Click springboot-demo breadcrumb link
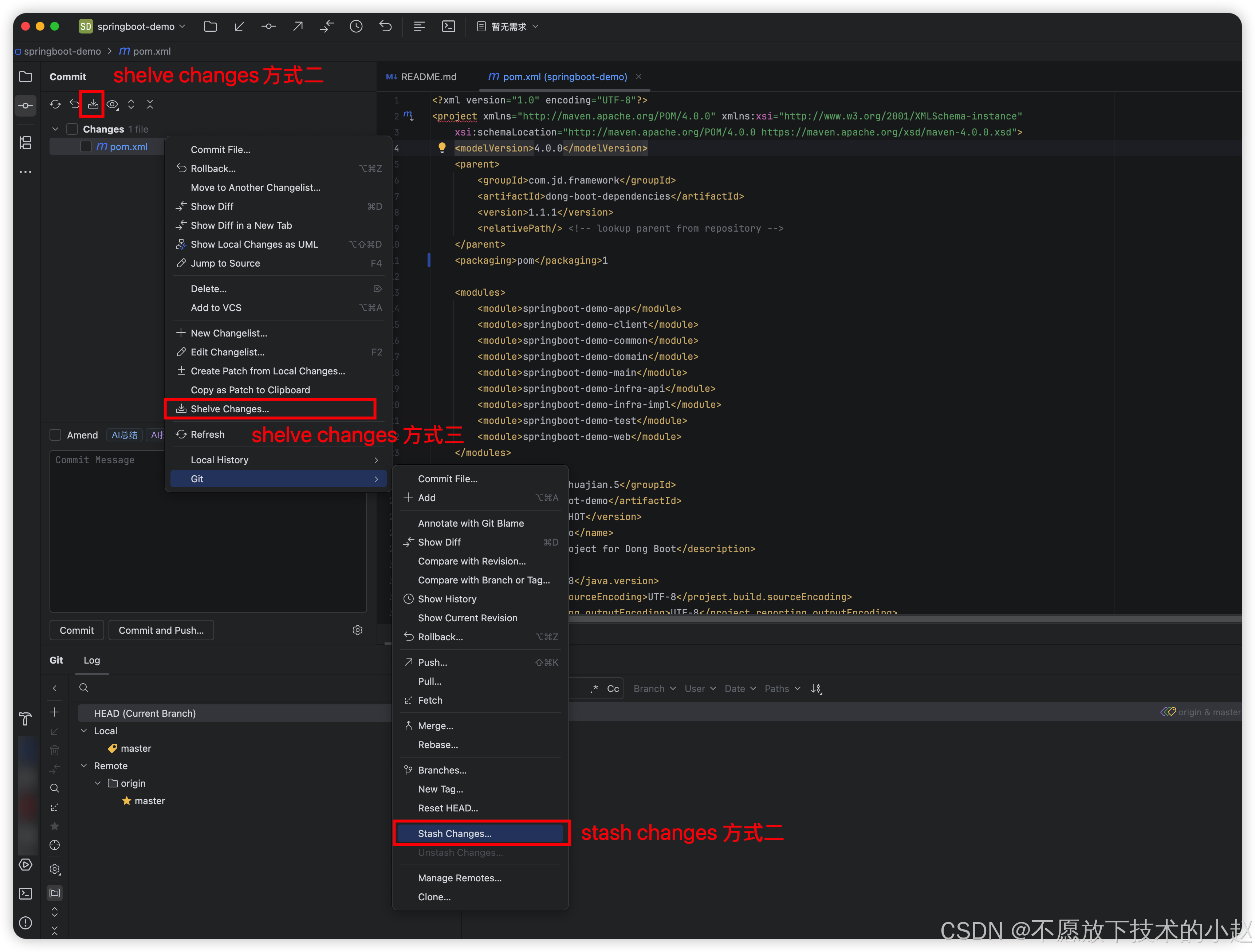Image resolution: width=1255 pixels, height=952 pixels. coord(62,51)
